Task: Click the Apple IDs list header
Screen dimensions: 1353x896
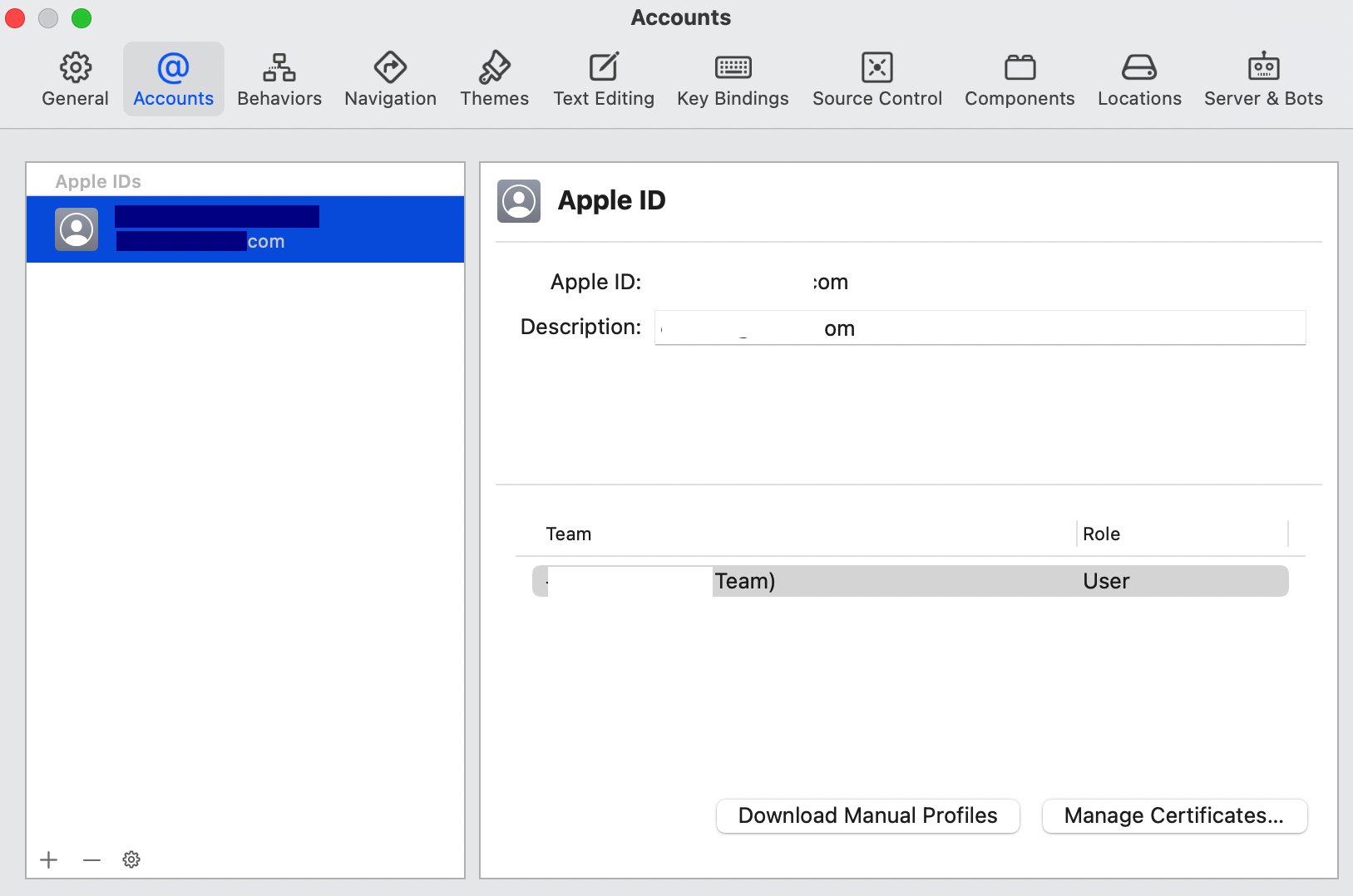Action: [98, 181]
